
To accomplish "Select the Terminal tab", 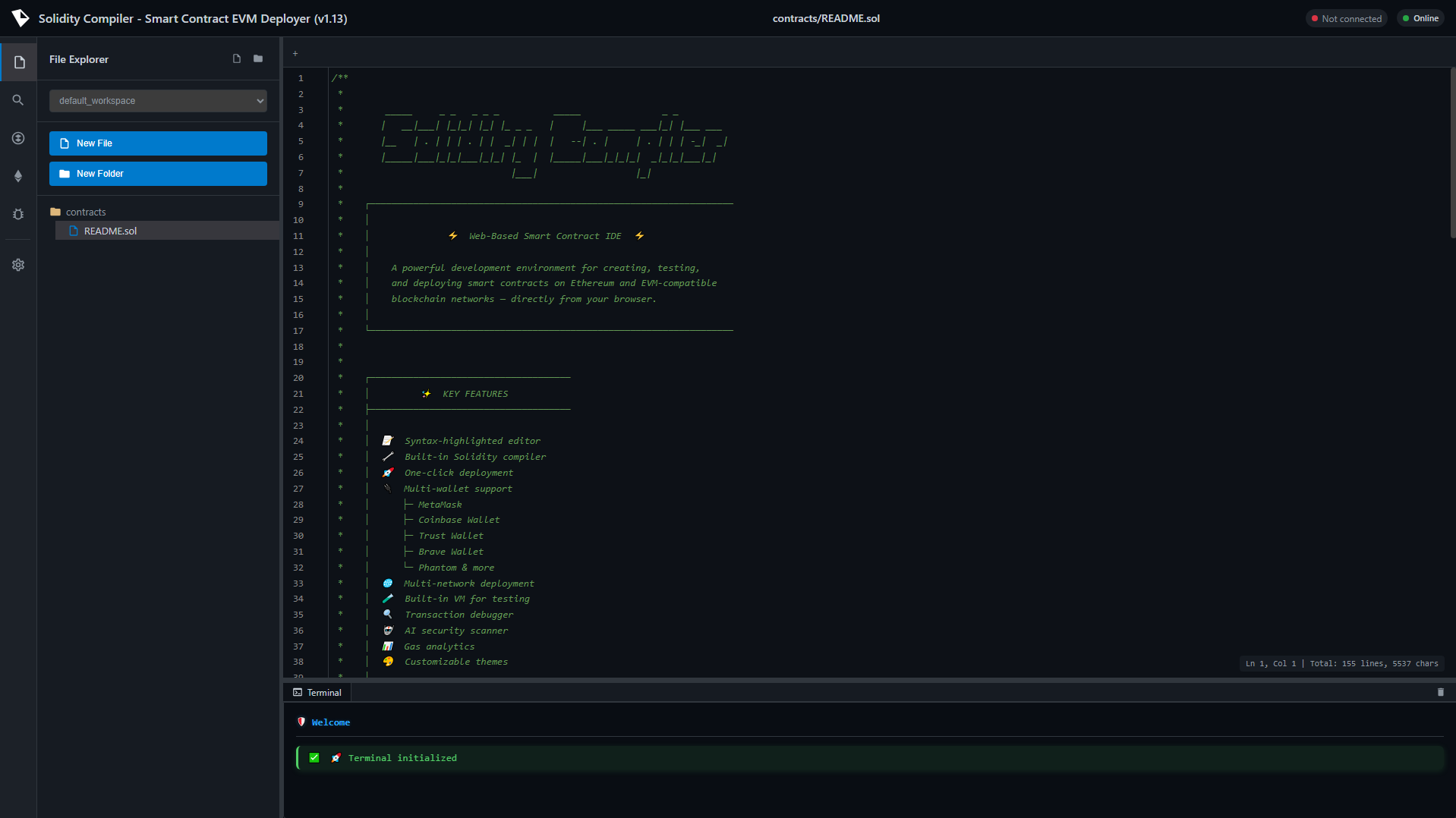I will tap(317, 692).
